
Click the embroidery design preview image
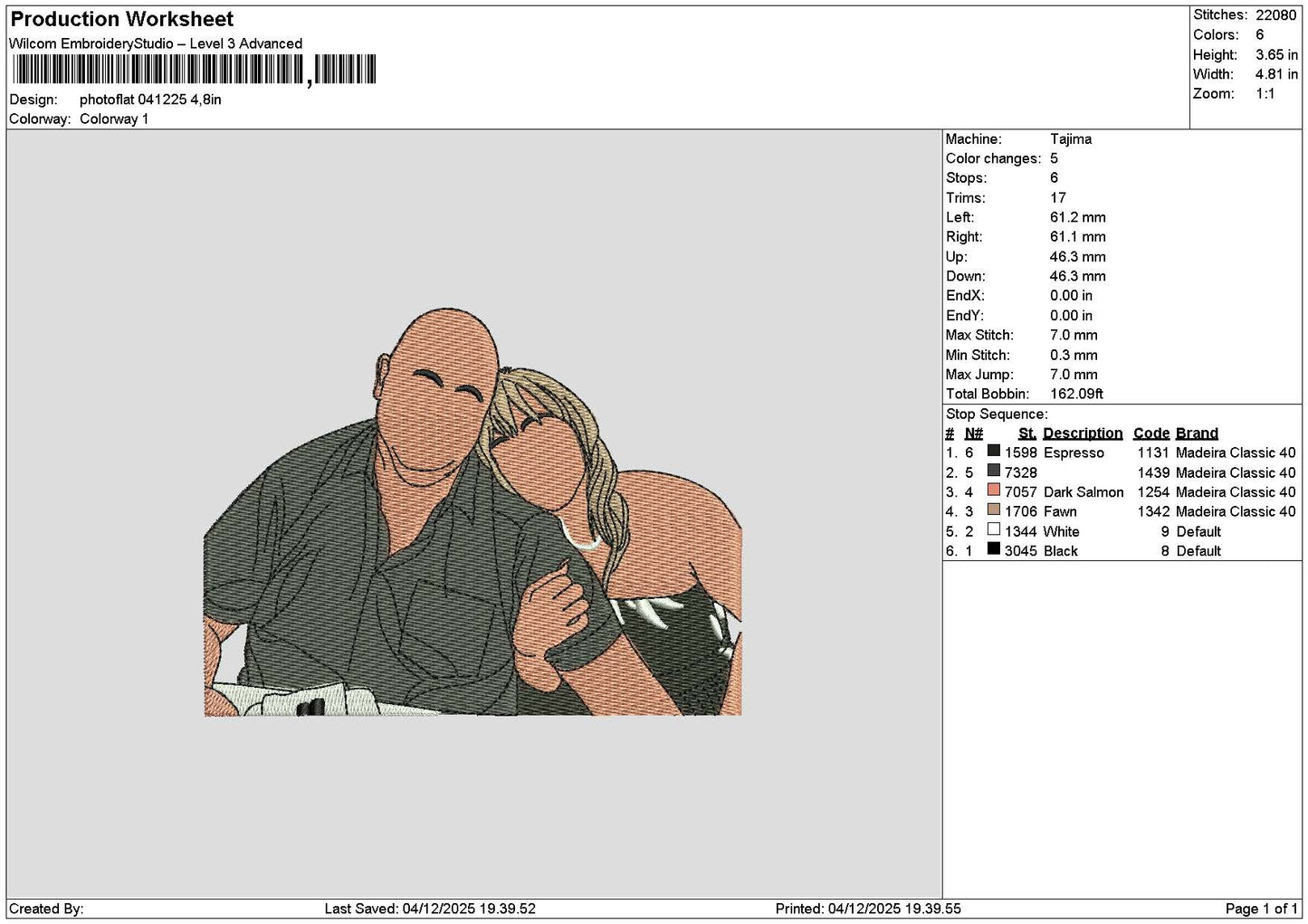[x=473, y=512]
